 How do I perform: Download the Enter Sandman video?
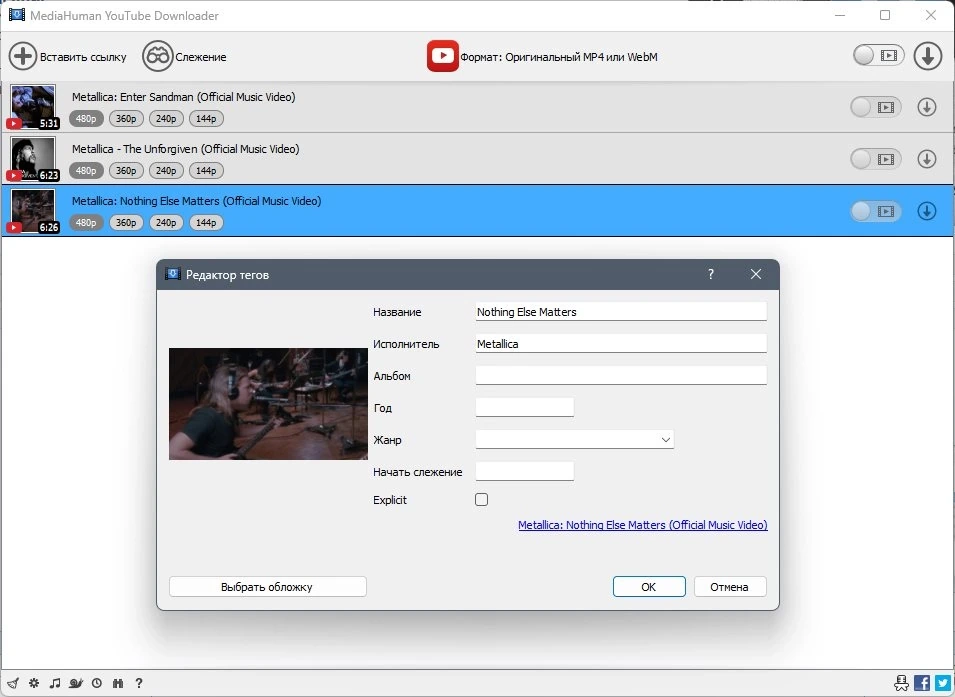pos(926,107)
